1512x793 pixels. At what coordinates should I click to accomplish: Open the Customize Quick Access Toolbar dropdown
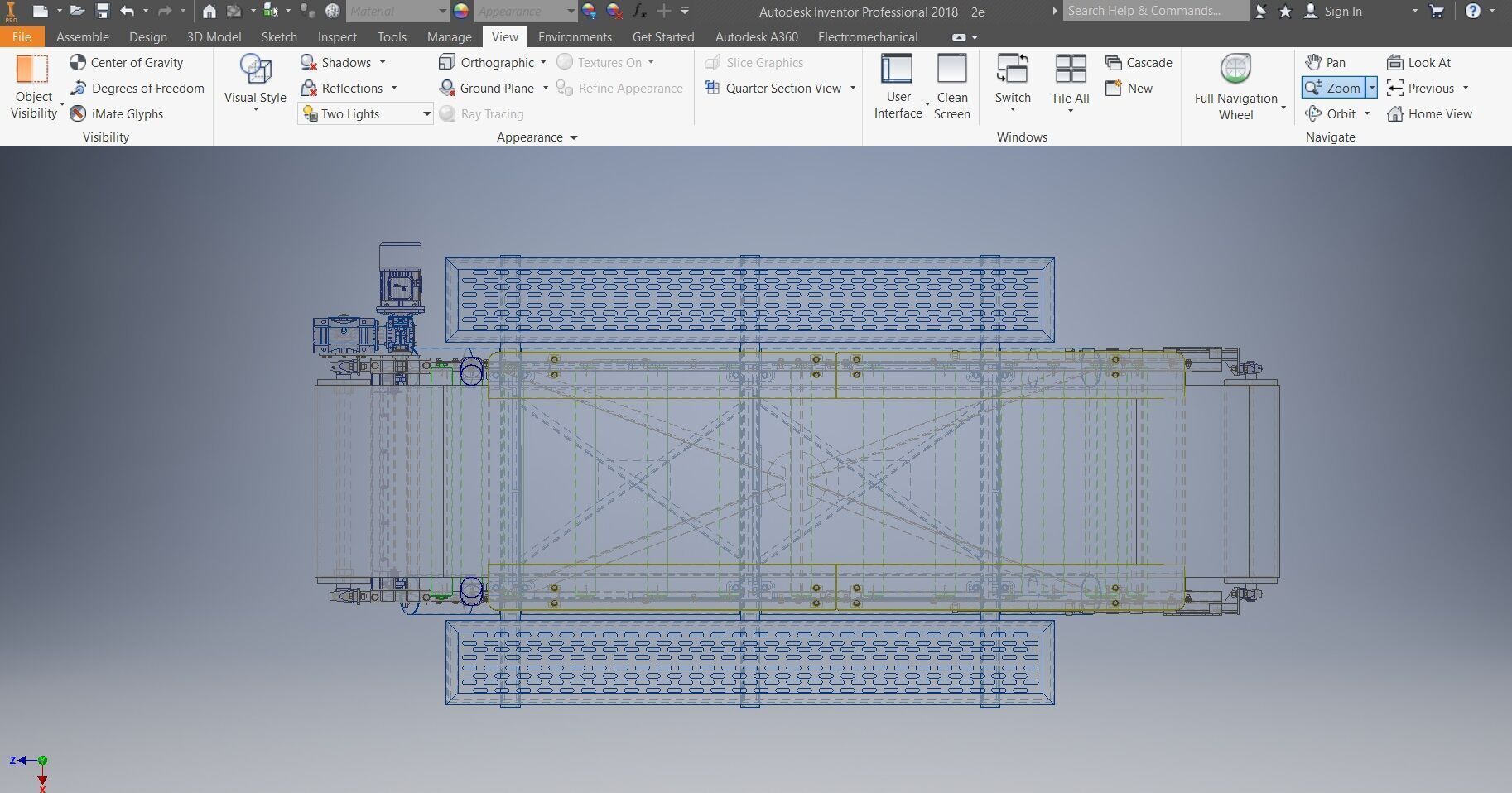click(685, 11)
